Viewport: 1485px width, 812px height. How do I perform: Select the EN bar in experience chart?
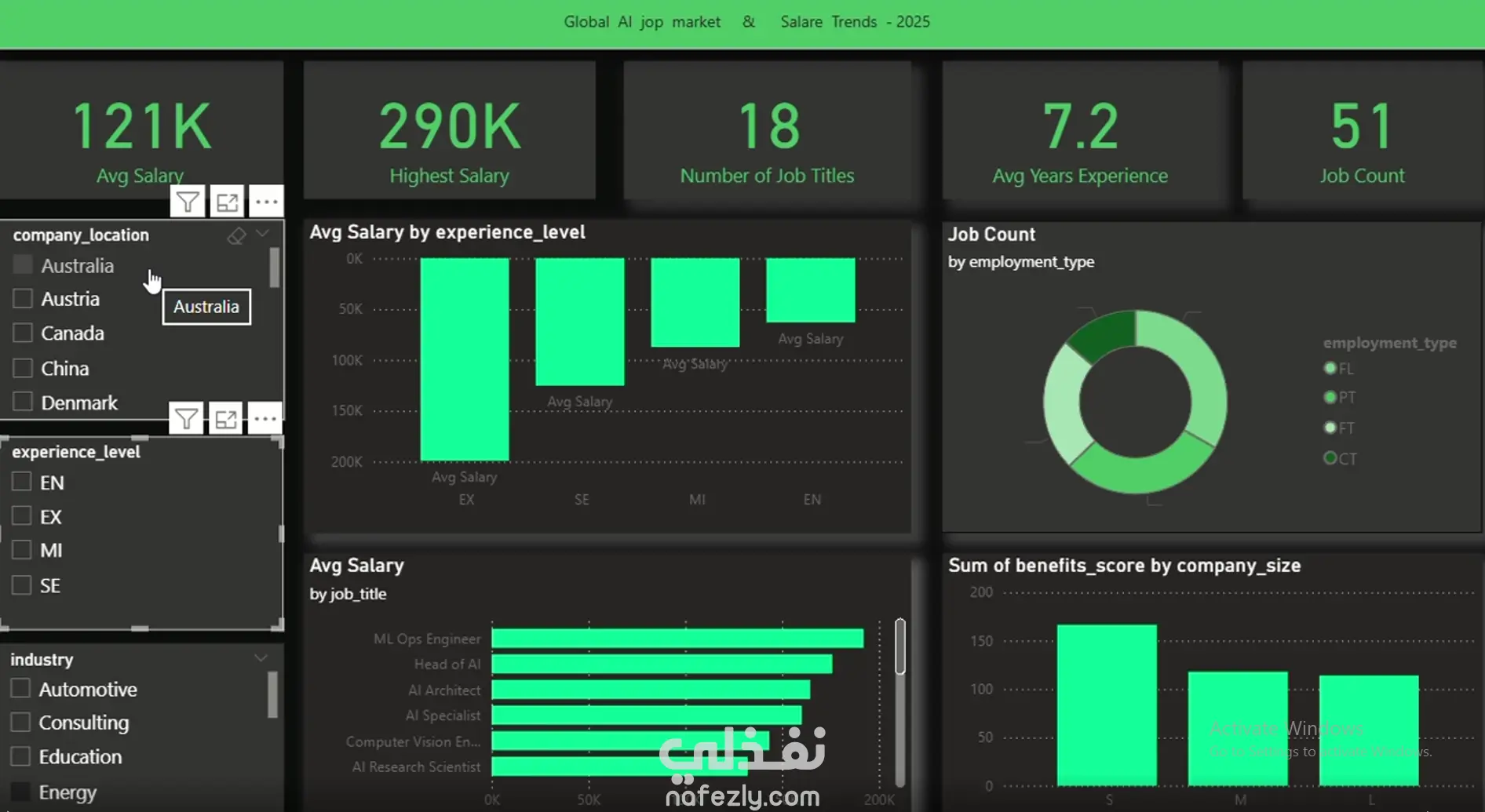tap(811, 289)
